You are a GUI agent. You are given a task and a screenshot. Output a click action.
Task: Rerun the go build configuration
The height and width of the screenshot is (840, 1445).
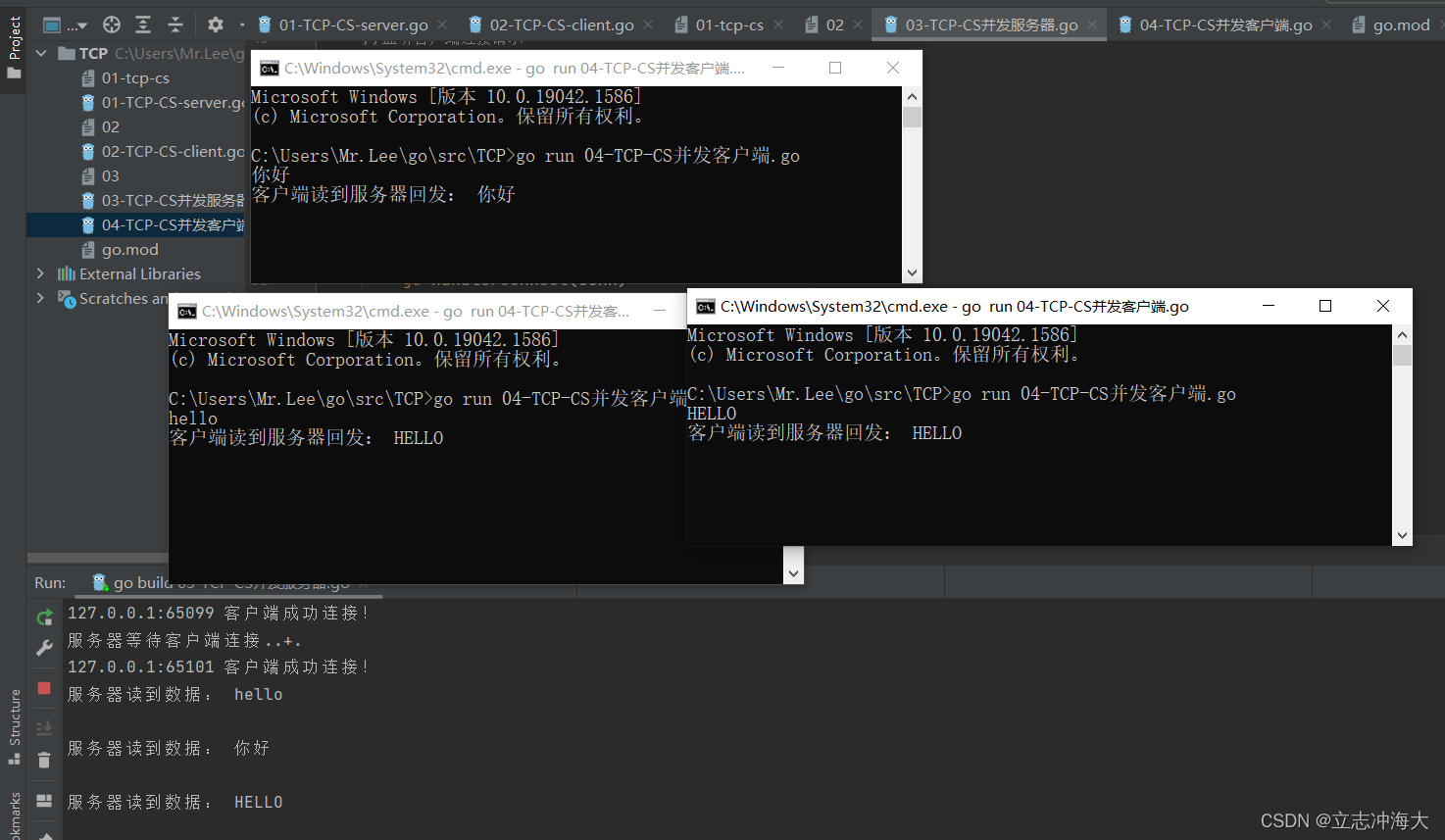click(x=44, y=618)
